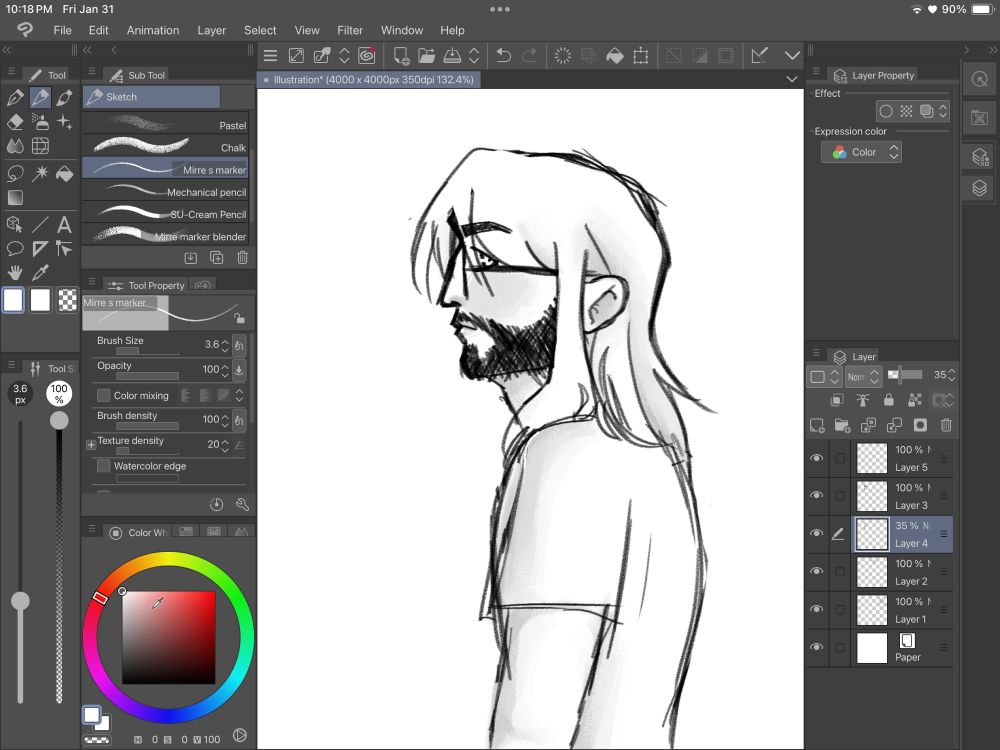Expand the canvas tab chevron menu
Screen dimensions: 1000x750
point(792,79)
